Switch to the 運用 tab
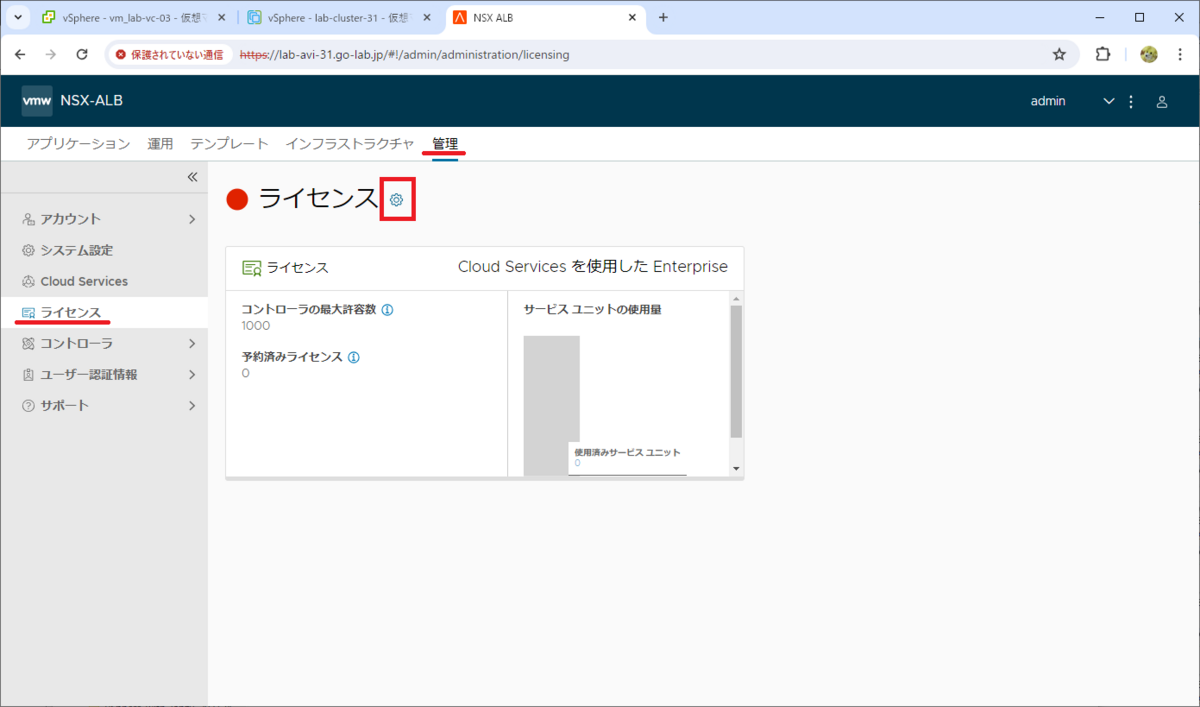The height and width of the screenshot is (707, 1200). 160,144
